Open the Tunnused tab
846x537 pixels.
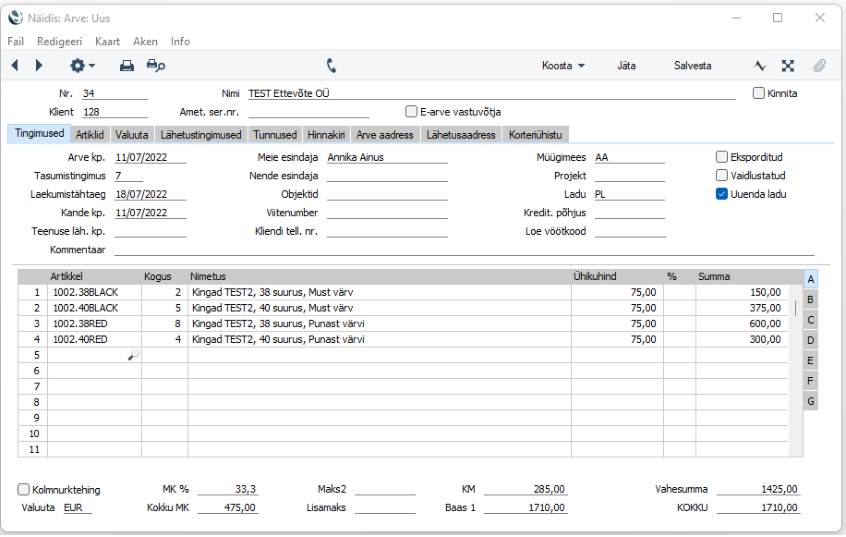tap(275, 135)
